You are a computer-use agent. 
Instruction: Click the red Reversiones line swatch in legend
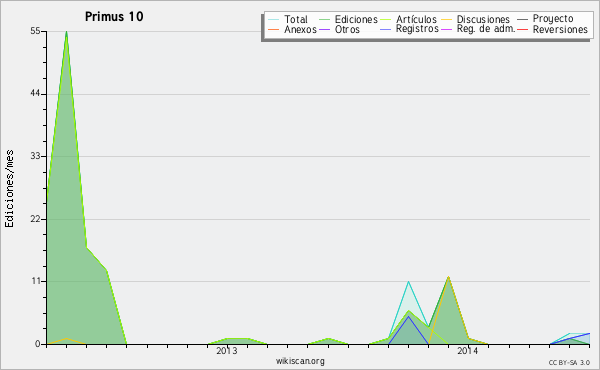[522, 29]
